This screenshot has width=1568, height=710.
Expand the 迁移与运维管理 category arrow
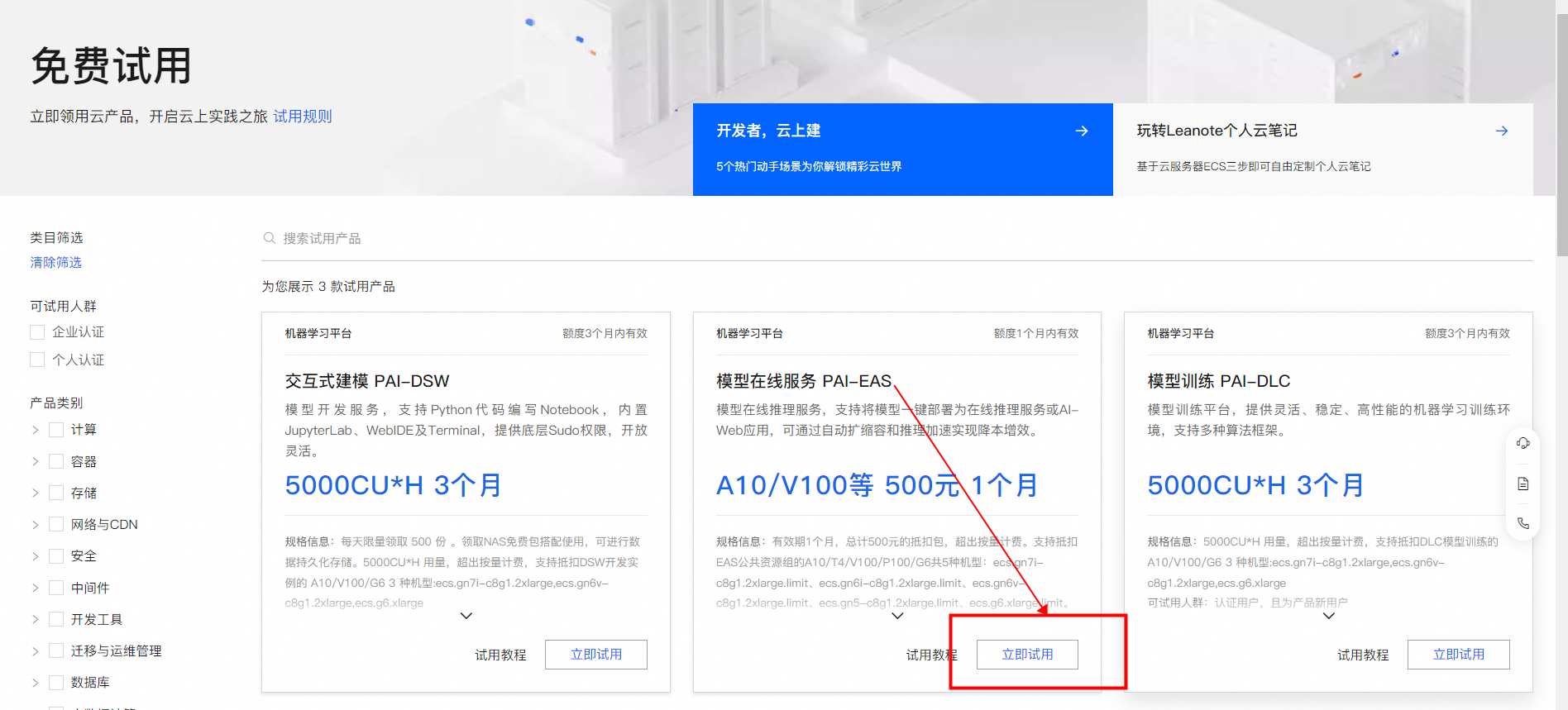point(35,650)
